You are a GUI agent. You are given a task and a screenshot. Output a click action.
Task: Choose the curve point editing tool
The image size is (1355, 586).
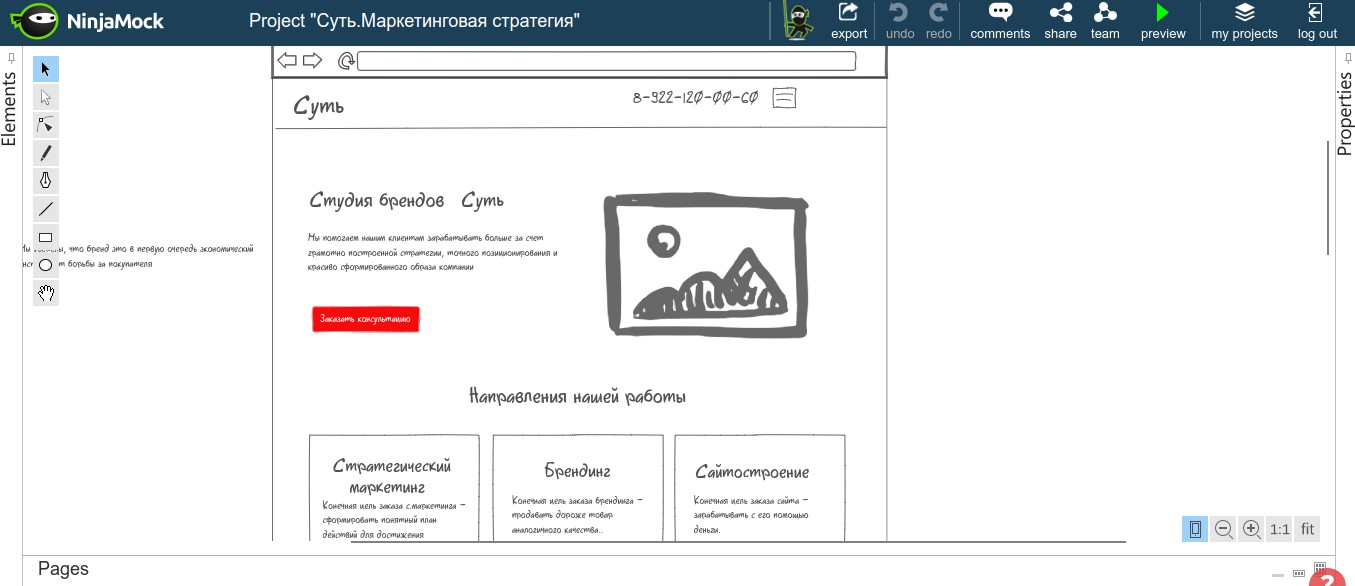46,125
